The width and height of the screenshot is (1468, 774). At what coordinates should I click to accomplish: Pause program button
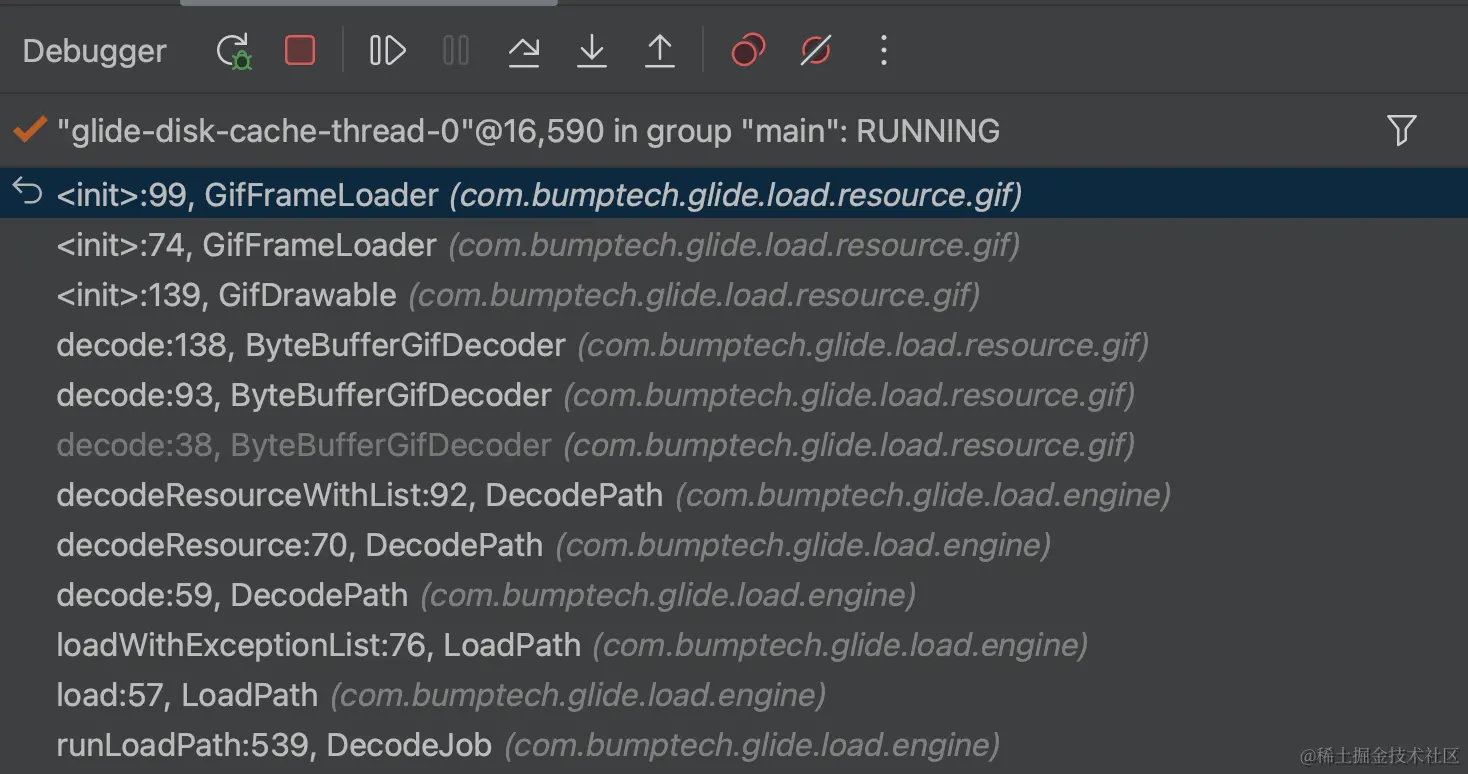point(456,50)
